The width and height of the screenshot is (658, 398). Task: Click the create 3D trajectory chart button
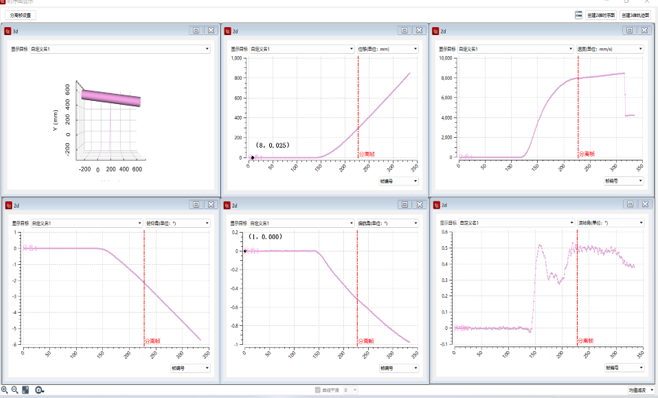click(x=635, y=15)
